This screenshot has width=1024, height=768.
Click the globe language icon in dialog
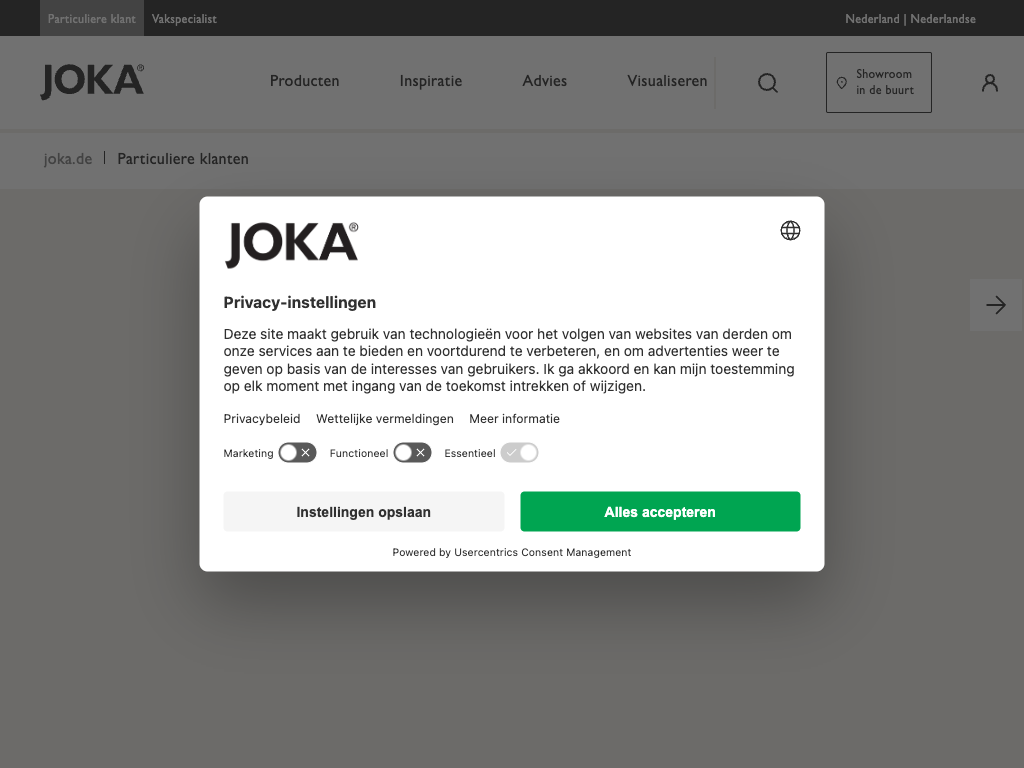[x=790, y=231]
